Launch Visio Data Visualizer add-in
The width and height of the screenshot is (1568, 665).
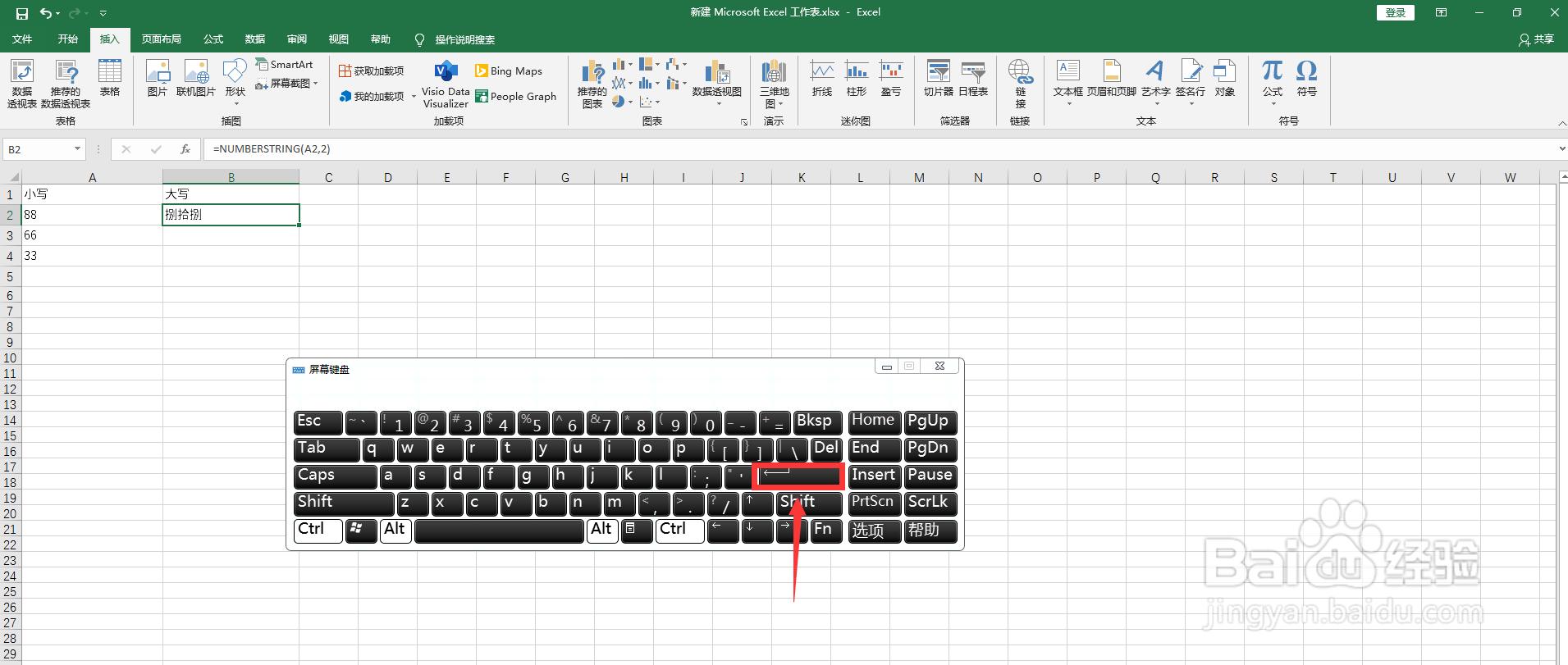tap(446, 84)
